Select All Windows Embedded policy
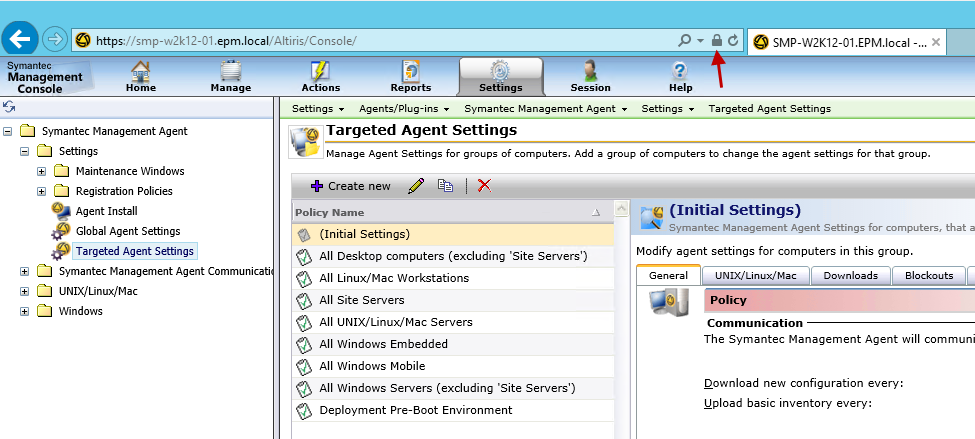This screenshot has width=975, height=439. (x=453, y=344)
